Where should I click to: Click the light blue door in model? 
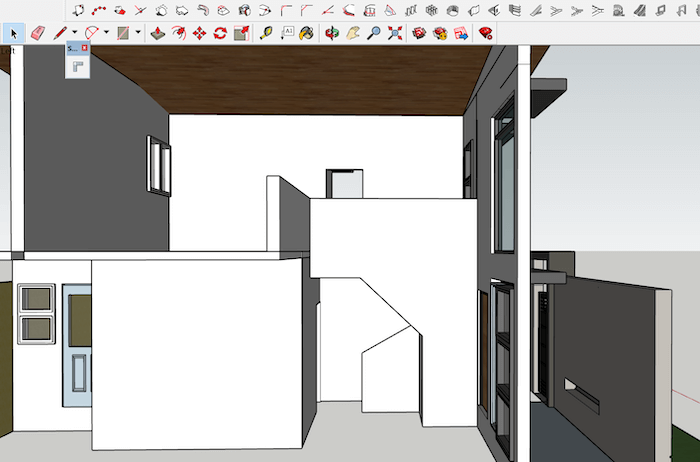pos(77,344)
